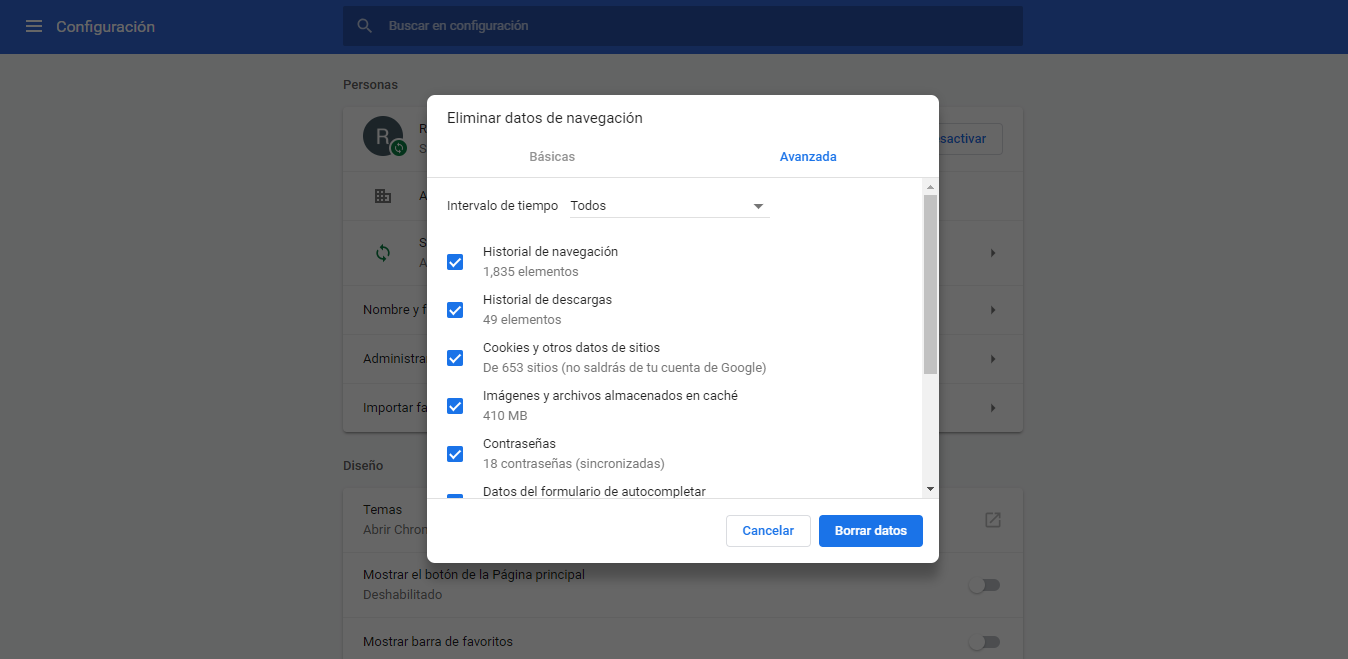1348x659 pixels.
Task: Select the Avanzada tab
Action: click(x=808, y=157)
